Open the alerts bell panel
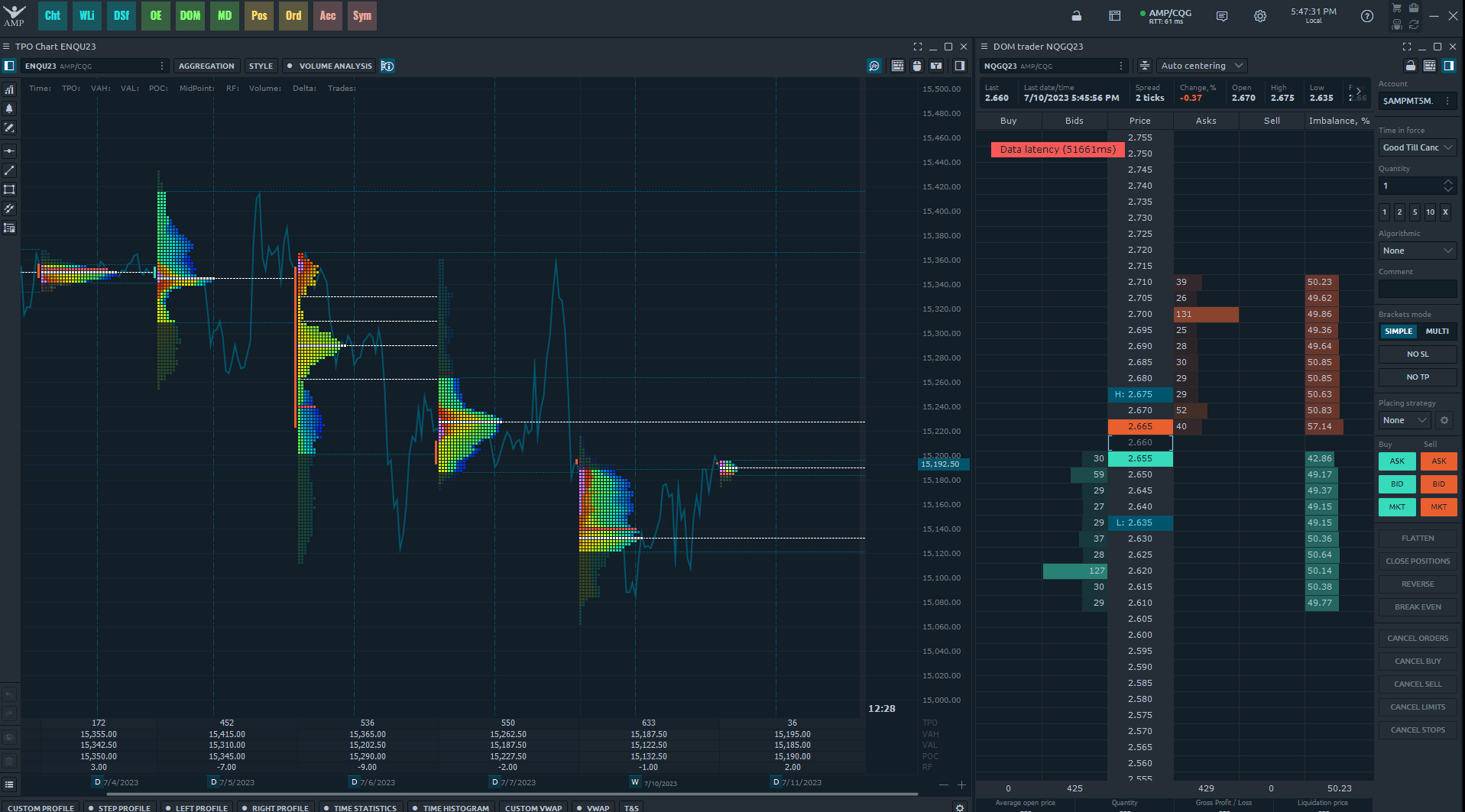Image resolution: width=1465 pixels, height=812 pixels. (9, 109)
